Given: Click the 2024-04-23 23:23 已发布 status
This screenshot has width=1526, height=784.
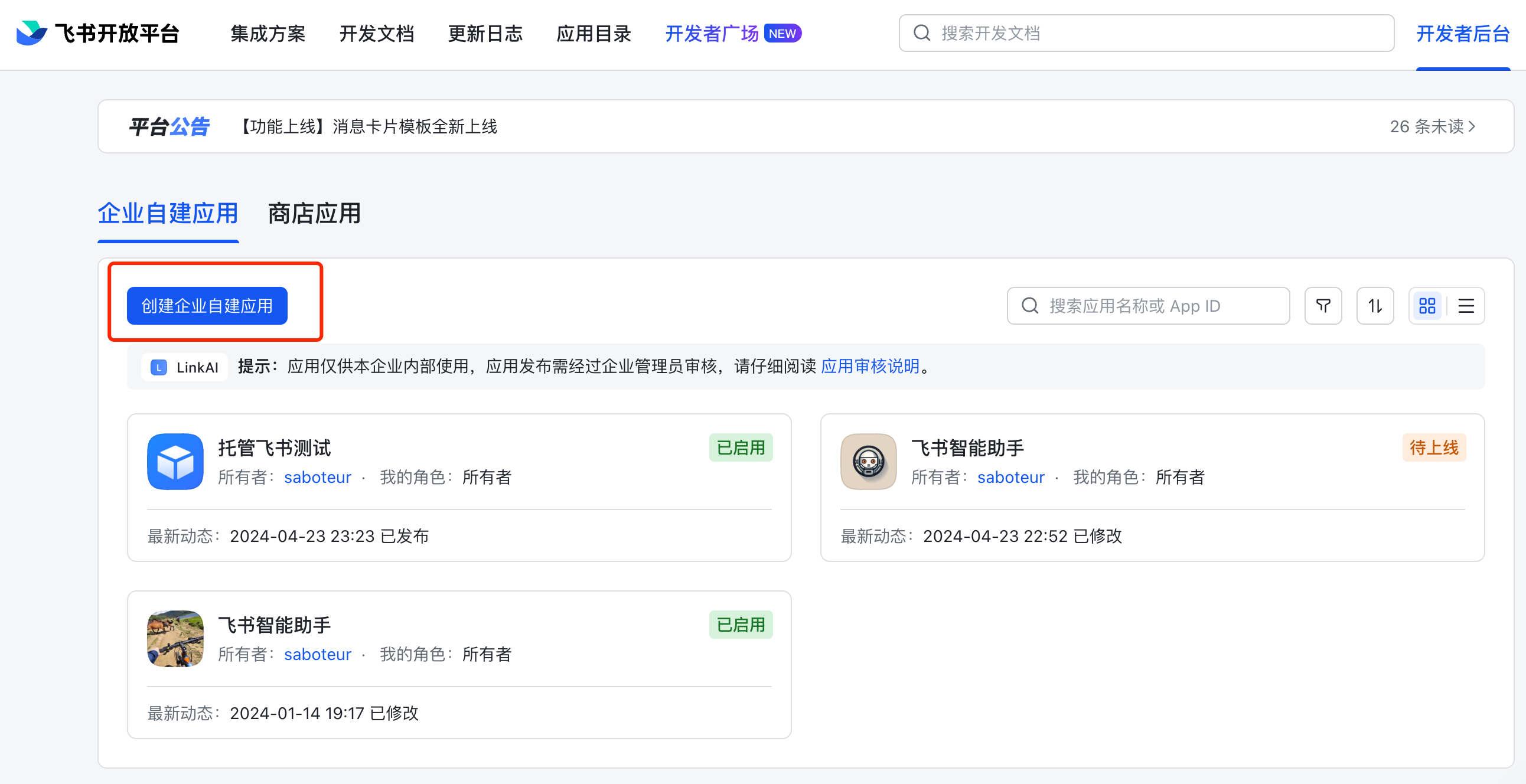Looking at the screenshot, I should (x=329, y=536).
